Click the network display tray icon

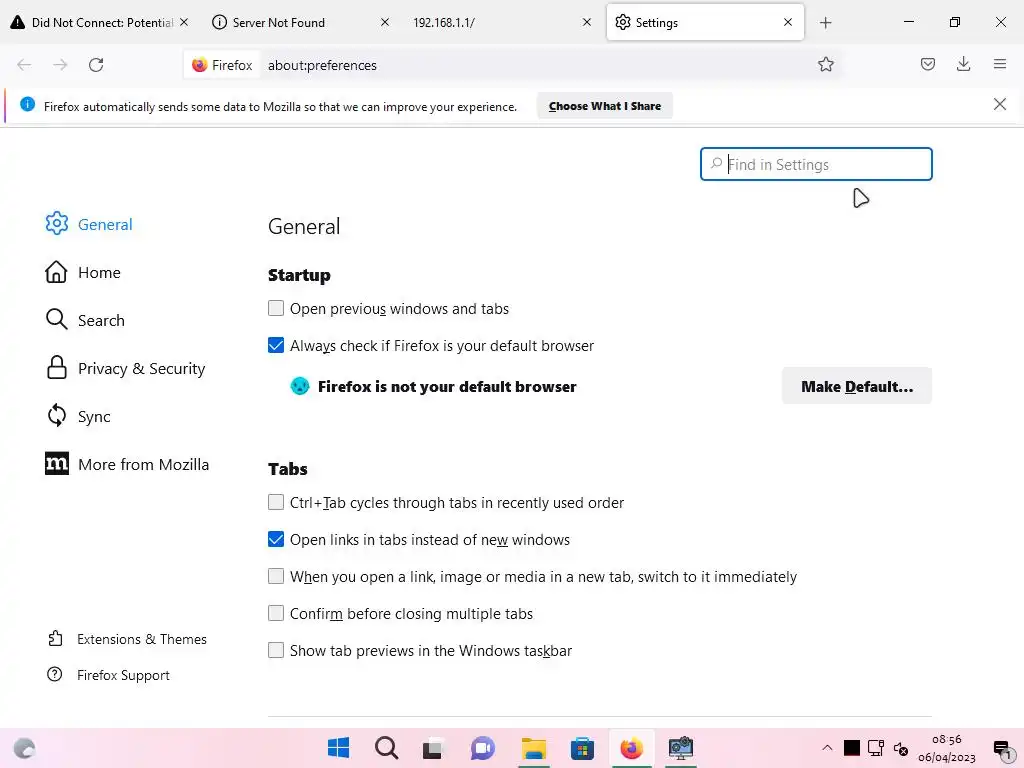876,748
